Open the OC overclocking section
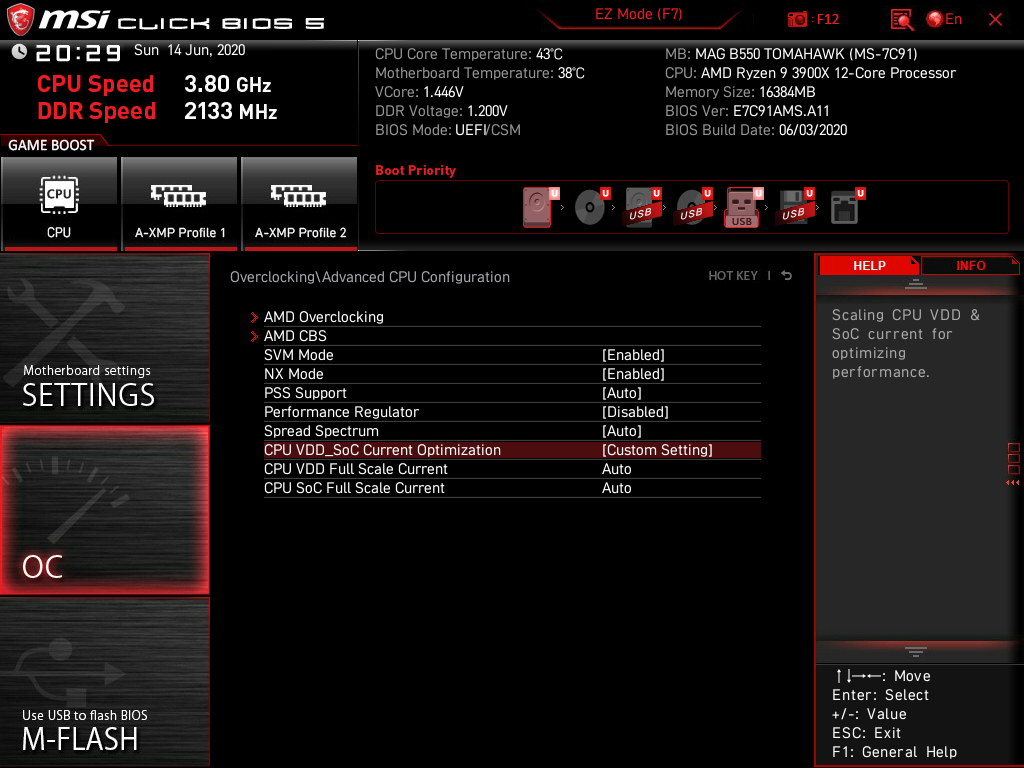This screenshot has width=1024, height=768. tap(104, 510)
